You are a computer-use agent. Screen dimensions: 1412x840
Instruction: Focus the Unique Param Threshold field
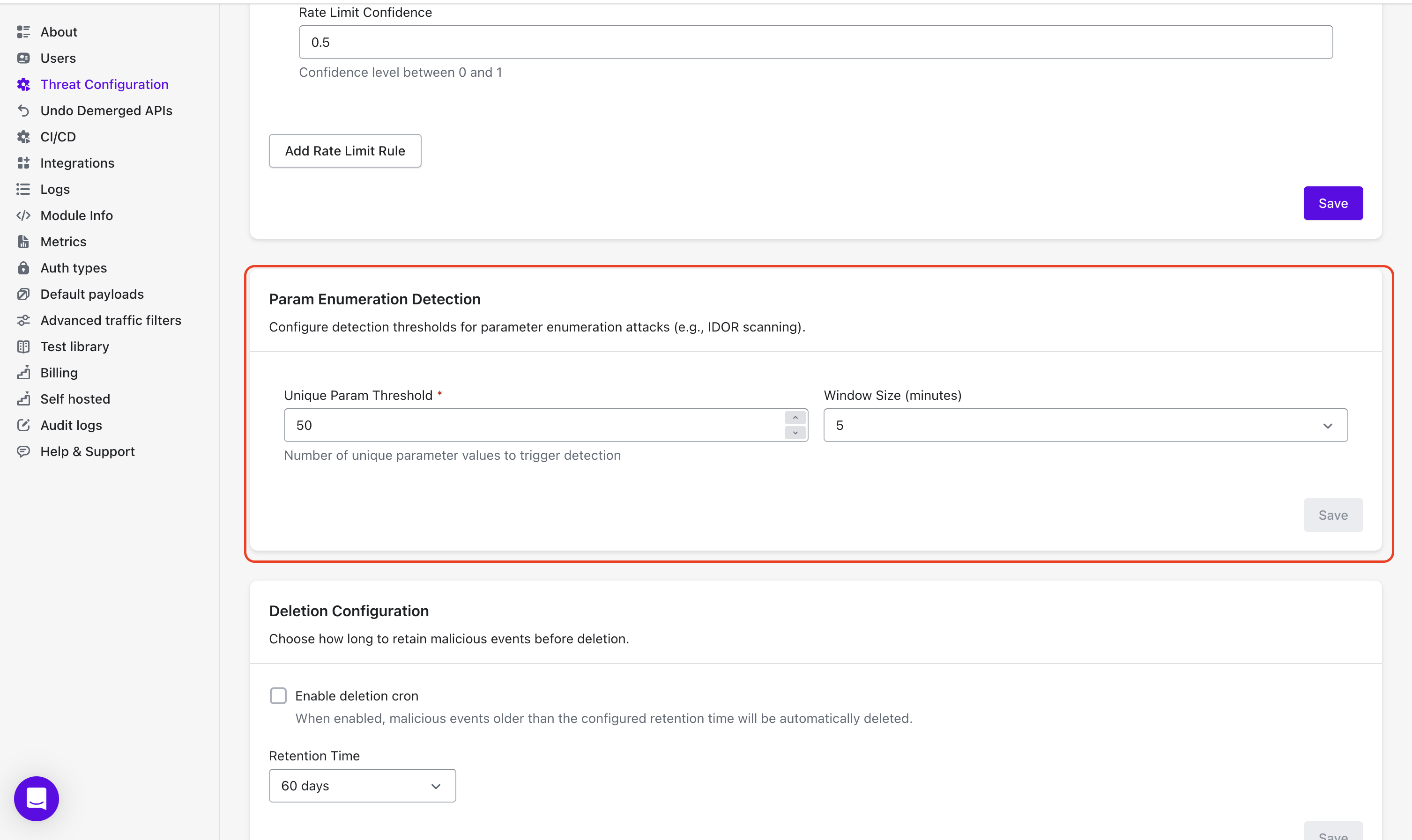click(532, 425)
